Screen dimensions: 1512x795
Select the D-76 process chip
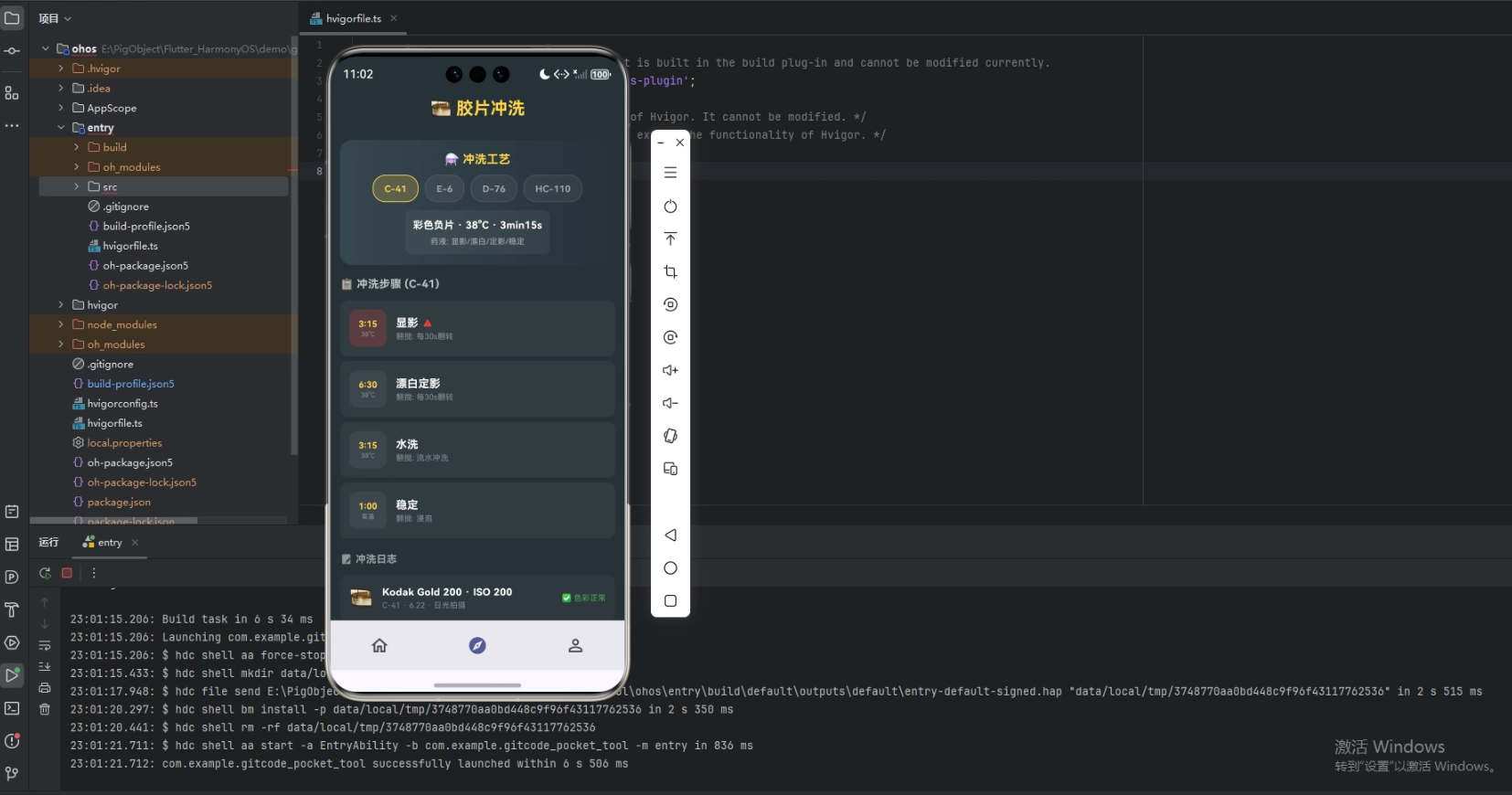(494, 189)
